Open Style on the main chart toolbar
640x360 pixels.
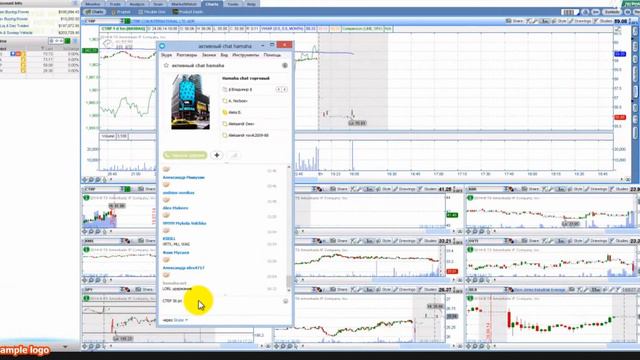click(x=559, y=21)
